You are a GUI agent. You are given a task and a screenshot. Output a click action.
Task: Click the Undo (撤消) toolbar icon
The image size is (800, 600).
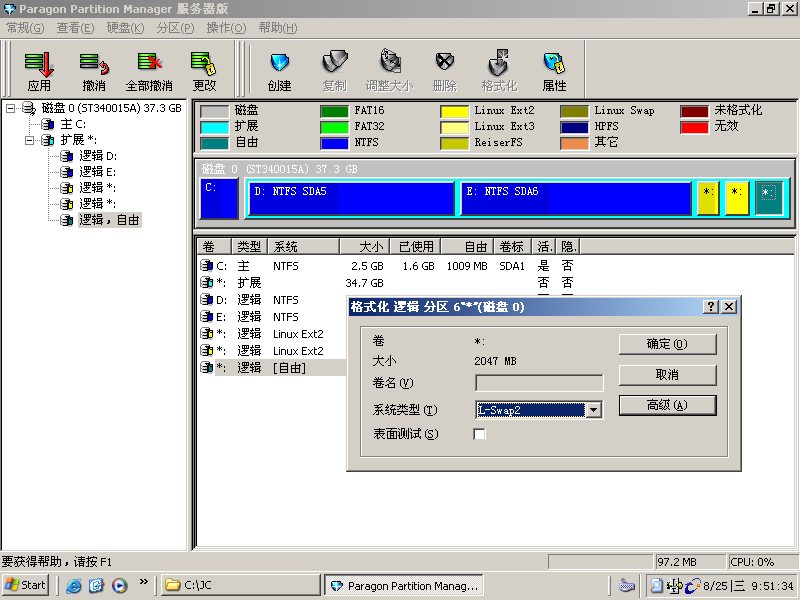tap(94, 70)
